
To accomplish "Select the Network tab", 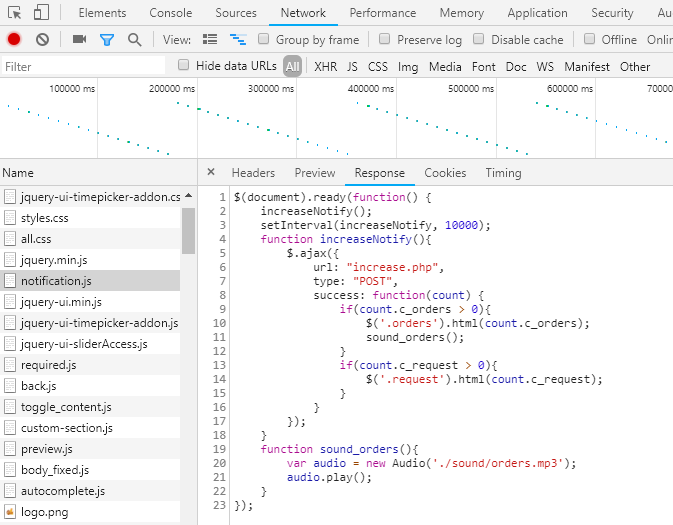I will [x=303, y=13].
